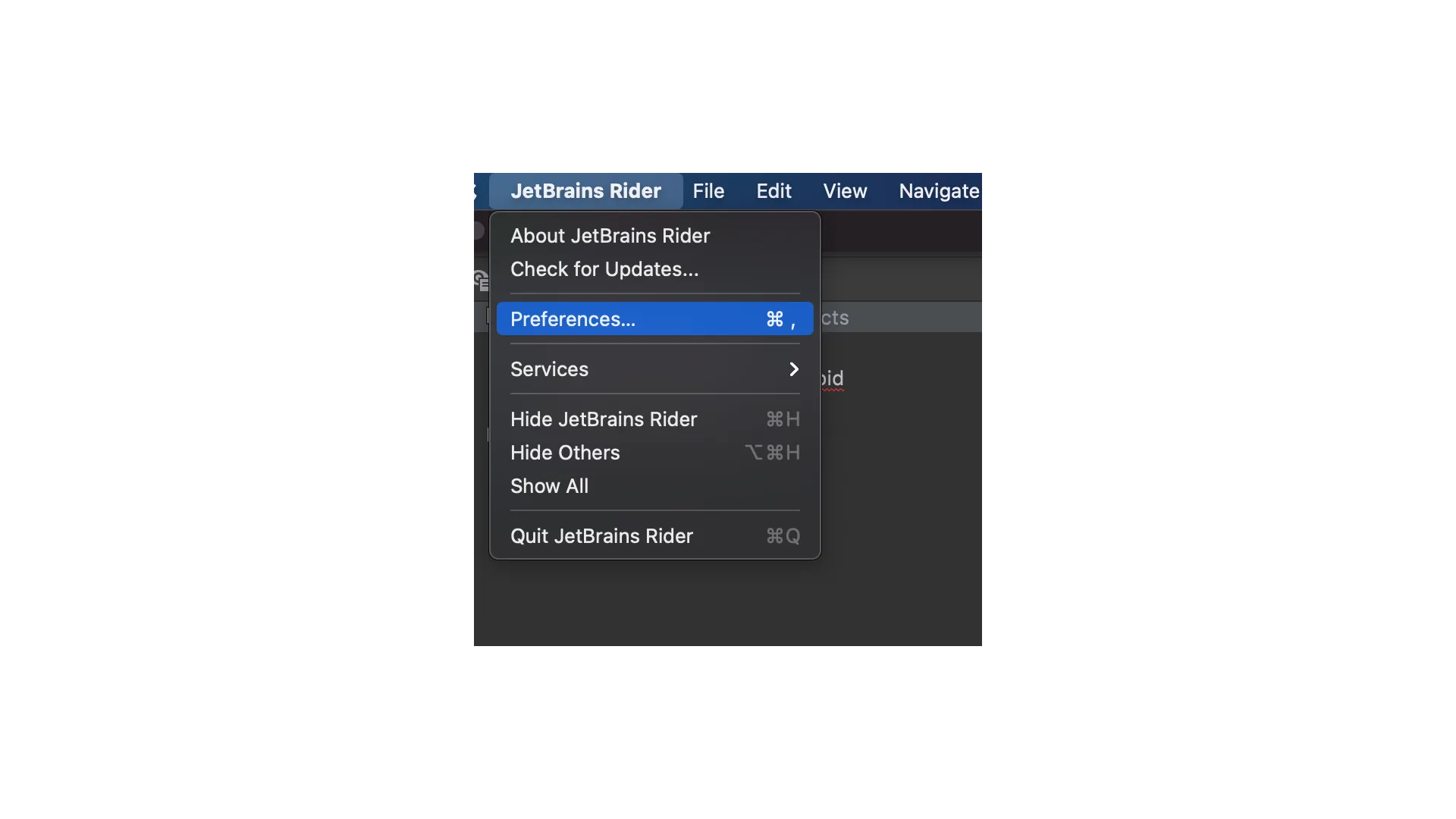Quit JetBrains Rider application
This screenshot has width=1456, height=819.
(601, 535)
